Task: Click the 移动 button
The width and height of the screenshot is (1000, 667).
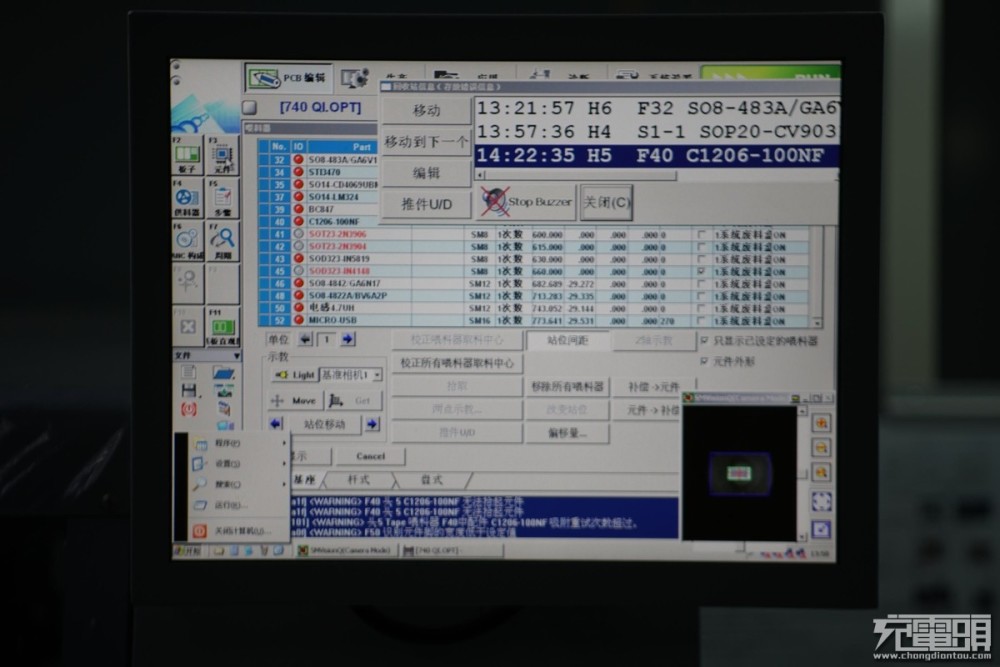Action: click(x=426, y=110)
